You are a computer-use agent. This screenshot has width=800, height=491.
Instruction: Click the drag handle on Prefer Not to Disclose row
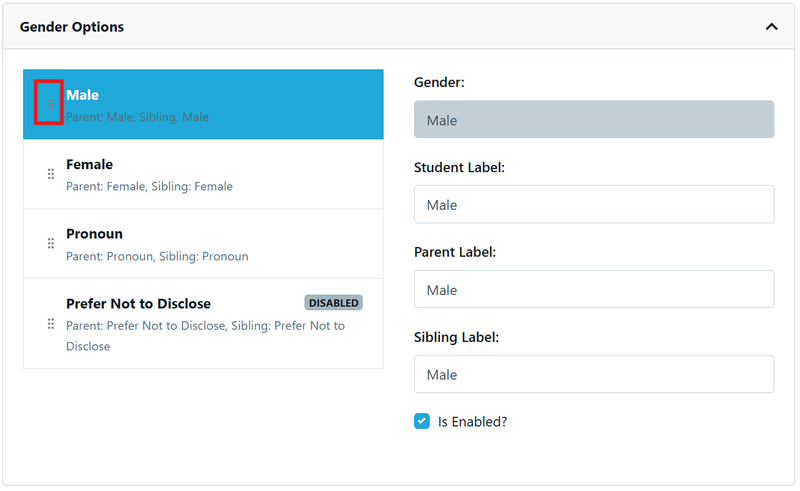tap(51, 324)
